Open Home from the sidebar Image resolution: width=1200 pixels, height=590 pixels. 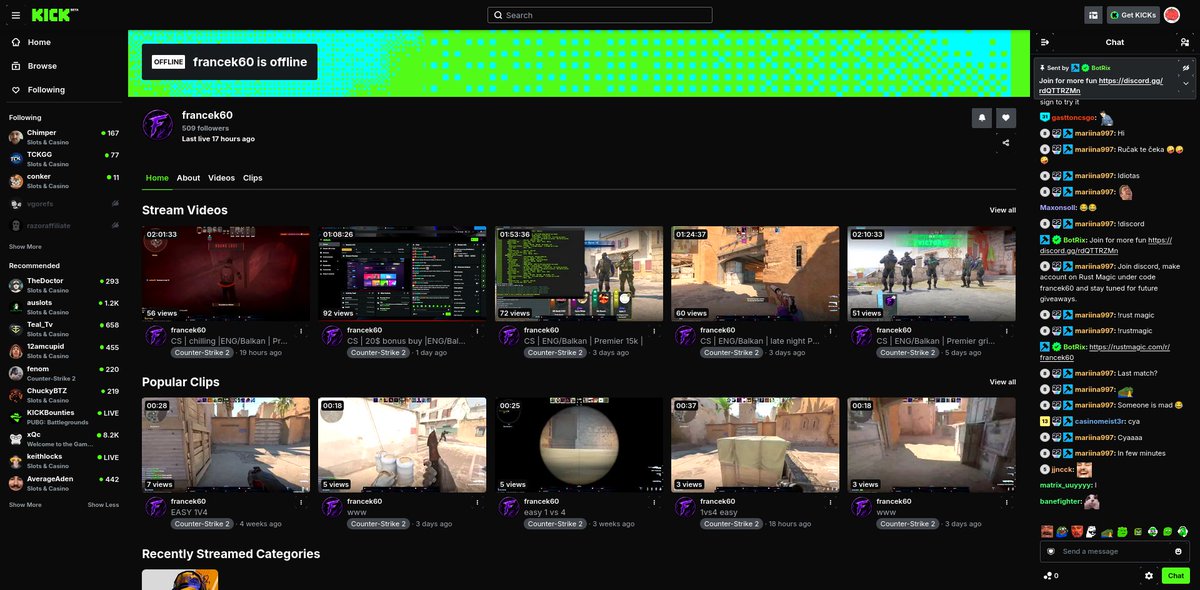39,42
